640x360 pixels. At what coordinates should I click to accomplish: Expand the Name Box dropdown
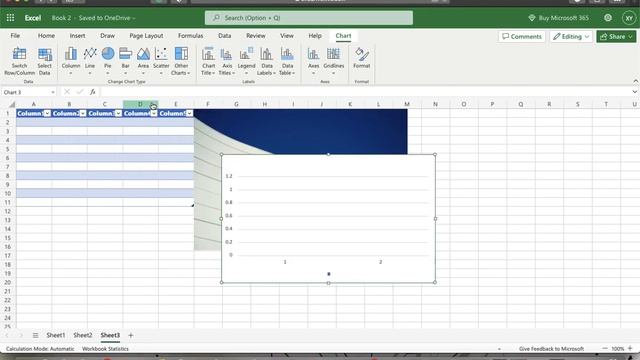coord(53,92)
